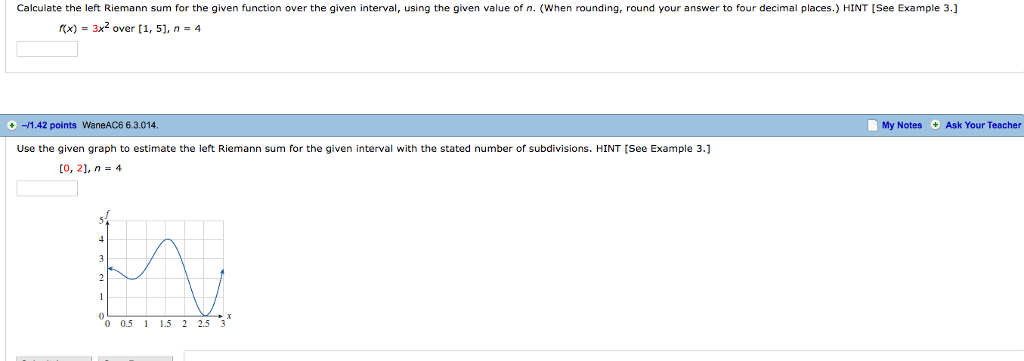Click the large empty text area at bottom
The height and width of the screenshot is (361, 1024).
[603, 356]
